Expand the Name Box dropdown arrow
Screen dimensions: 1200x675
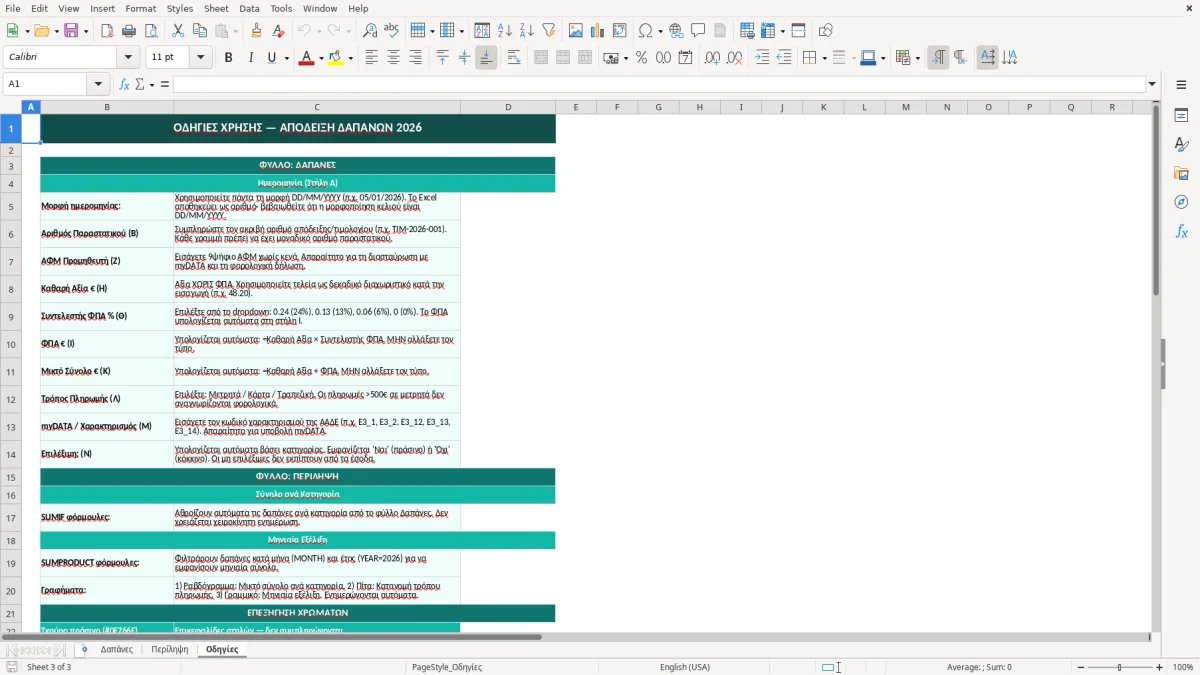click(98, 84)
